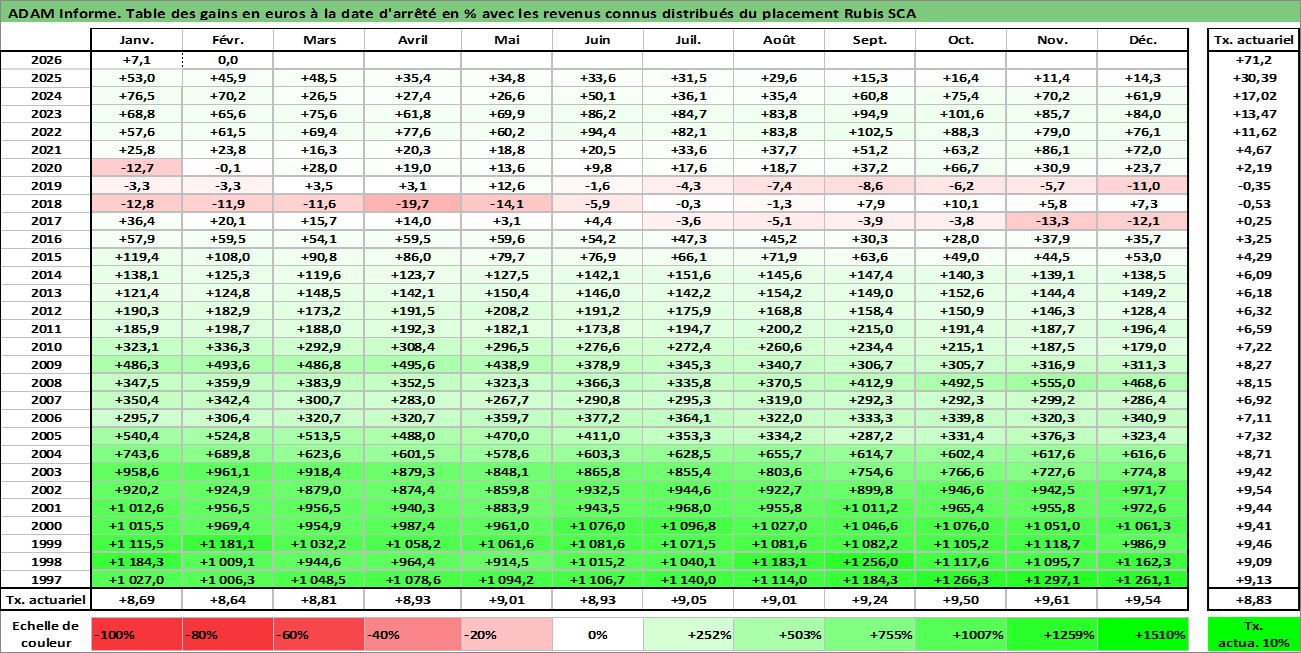1301x653 pixels.
Task: Click the +1 256,0 cell for Sept. 1998
Action: (x=870, y=562)
